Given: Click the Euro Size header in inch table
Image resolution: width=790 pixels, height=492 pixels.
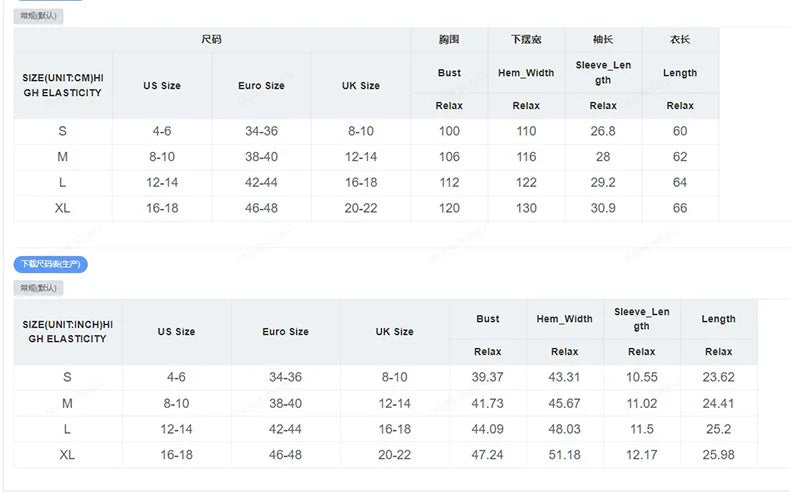Looking at the screenshot, I should 285,332.
